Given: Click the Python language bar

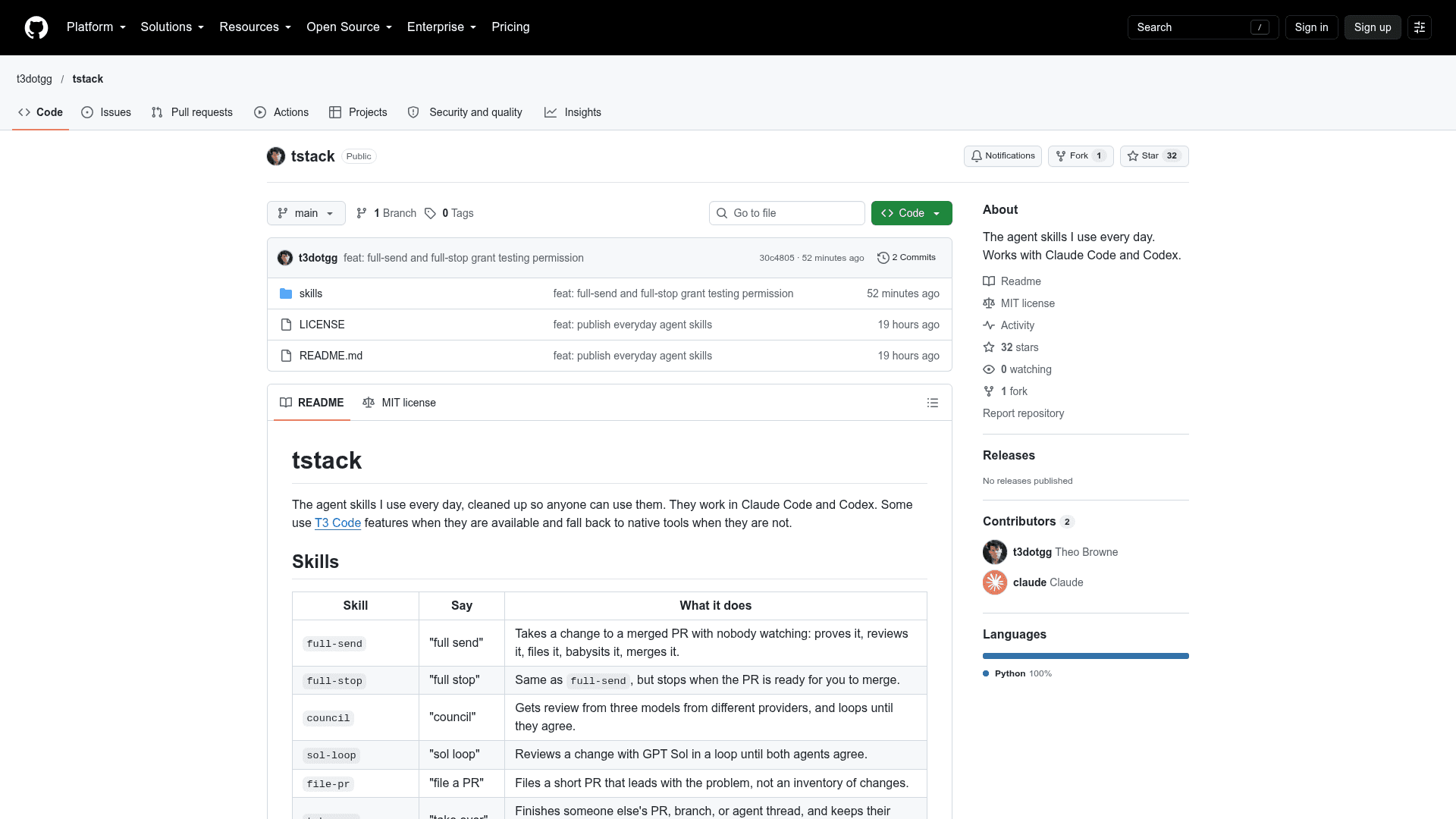Looking at the screenshot, I should coord(1086,656).
